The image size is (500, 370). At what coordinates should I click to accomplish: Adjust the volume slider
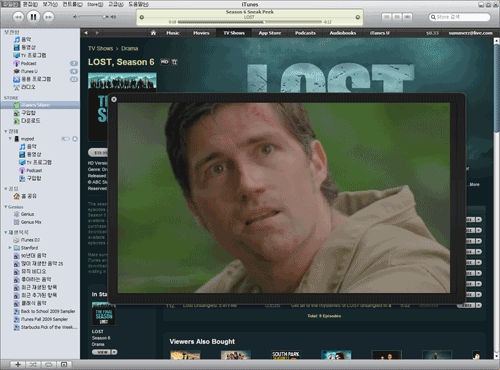pos(92,17)
